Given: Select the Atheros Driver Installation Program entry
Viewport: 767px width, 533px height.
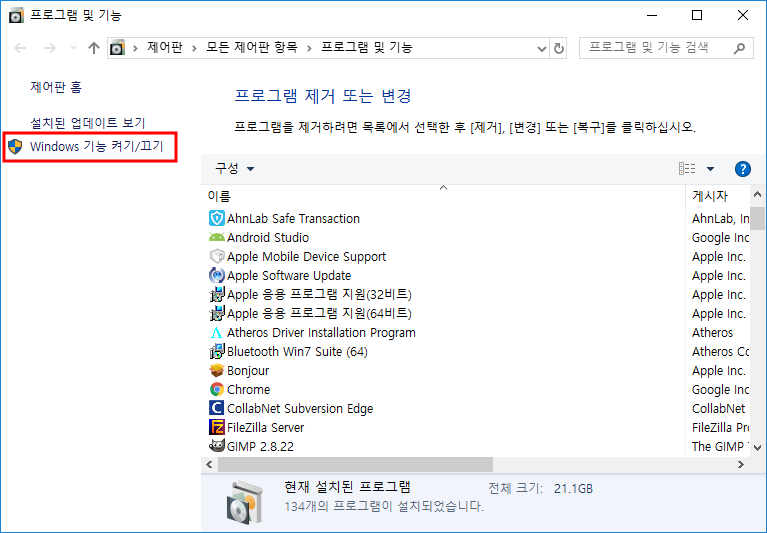Looking at the screenshot, I should [321, 333].
